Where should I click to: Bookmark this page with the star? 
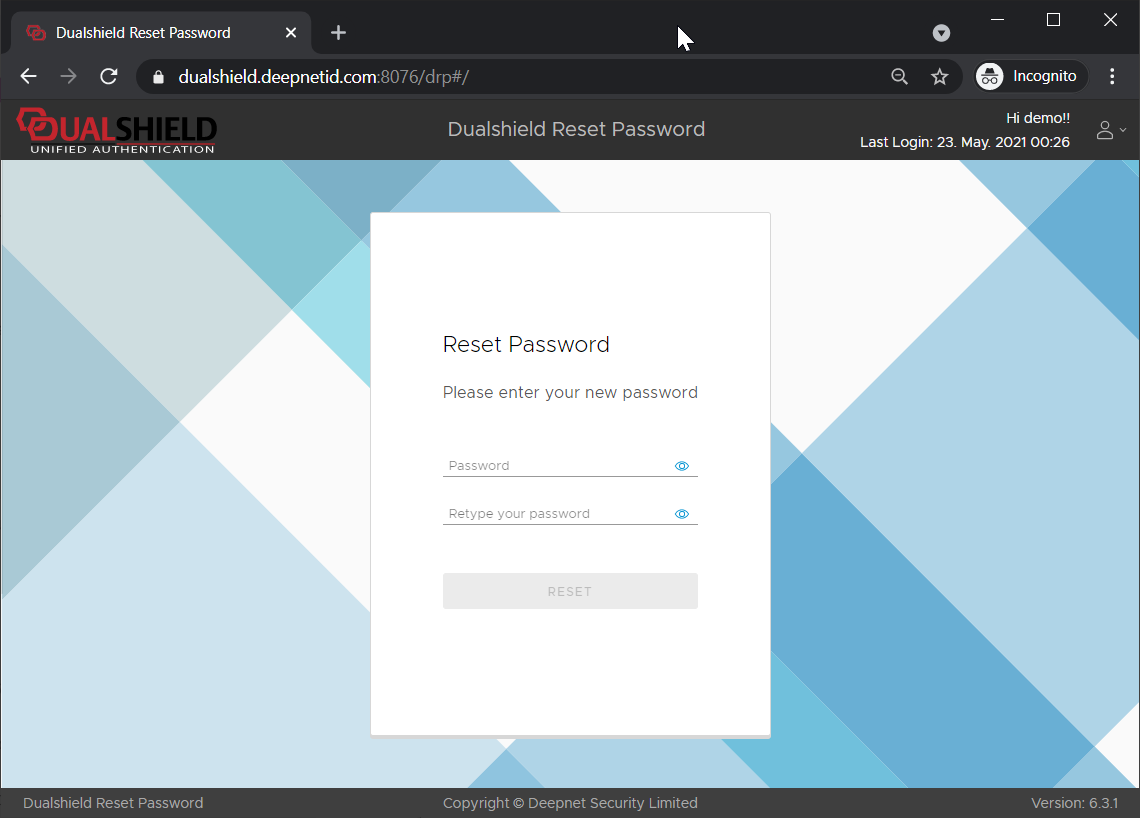pyautogui.click(x=939, y=76)
